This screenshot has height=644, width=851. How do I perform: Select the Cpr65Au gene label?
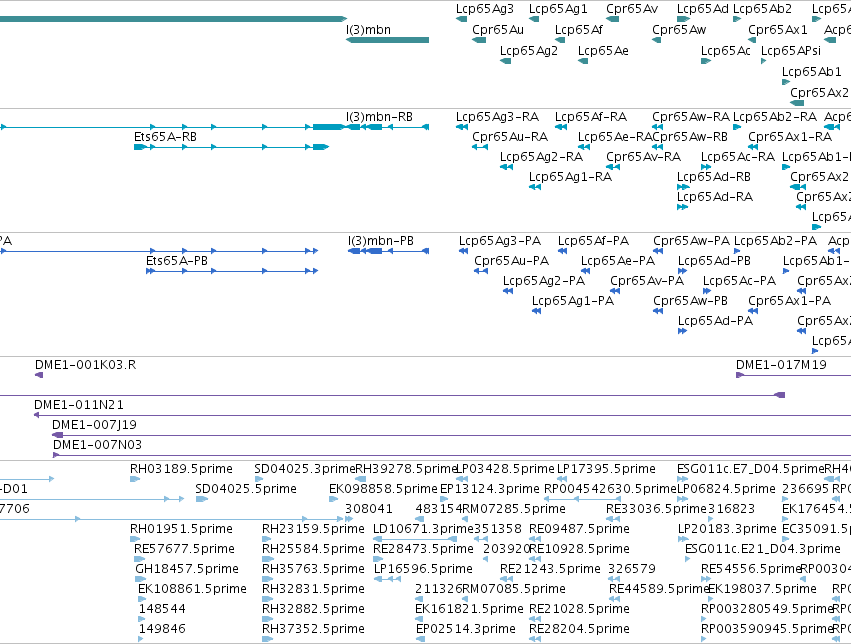coord(498,30)
